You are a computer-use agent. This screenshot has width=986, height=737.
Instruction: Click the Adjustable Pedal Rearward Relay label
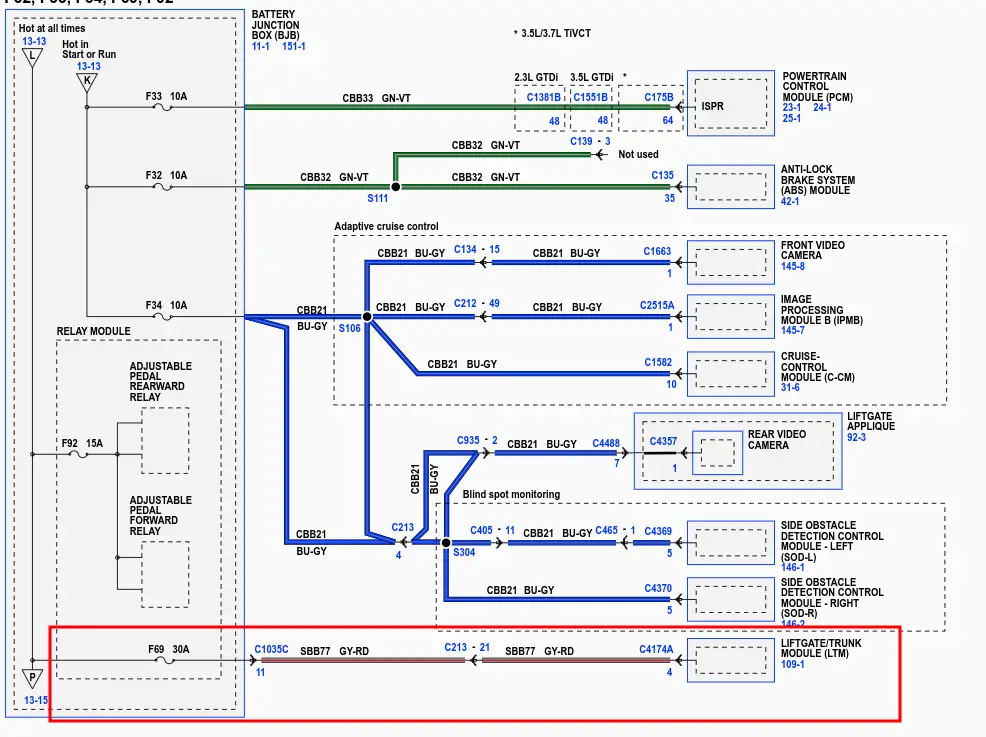click(161, 382)
